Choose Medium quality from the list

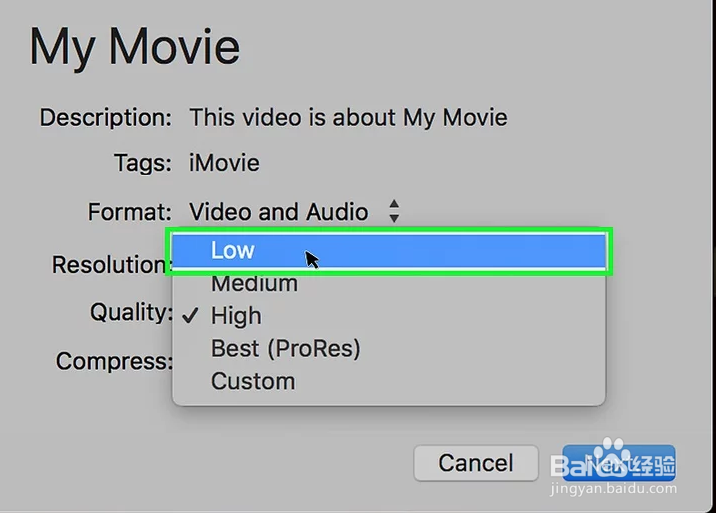coord(389,283)
